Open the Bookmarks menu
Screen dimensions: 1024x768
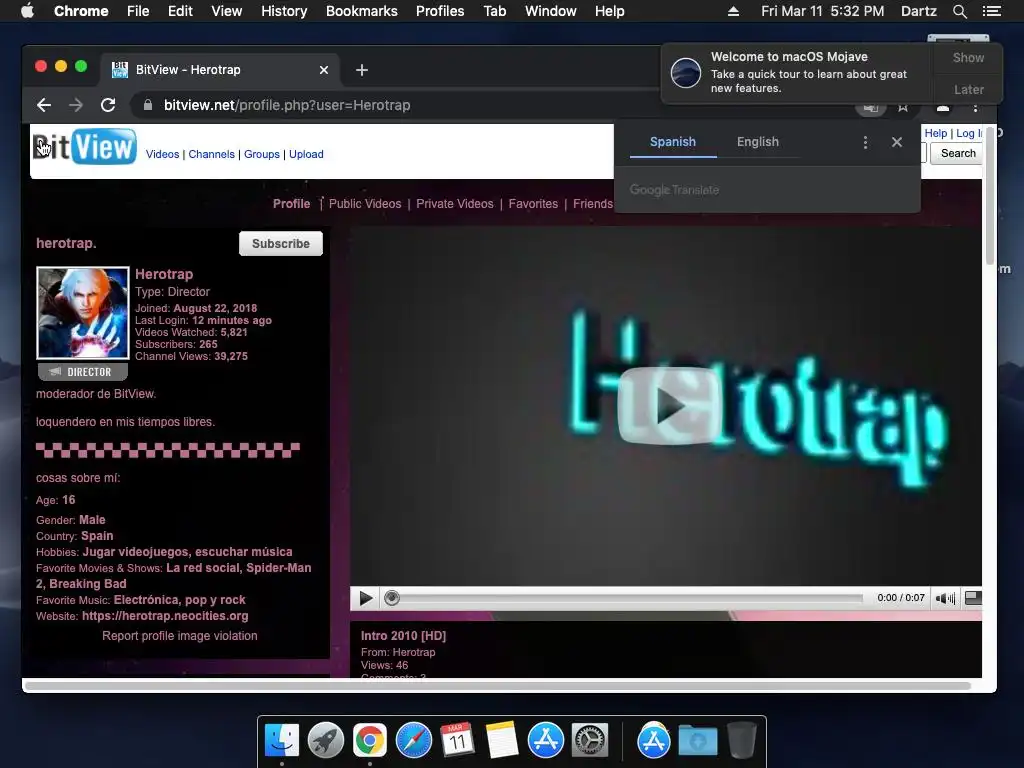[x=362, y=11]
